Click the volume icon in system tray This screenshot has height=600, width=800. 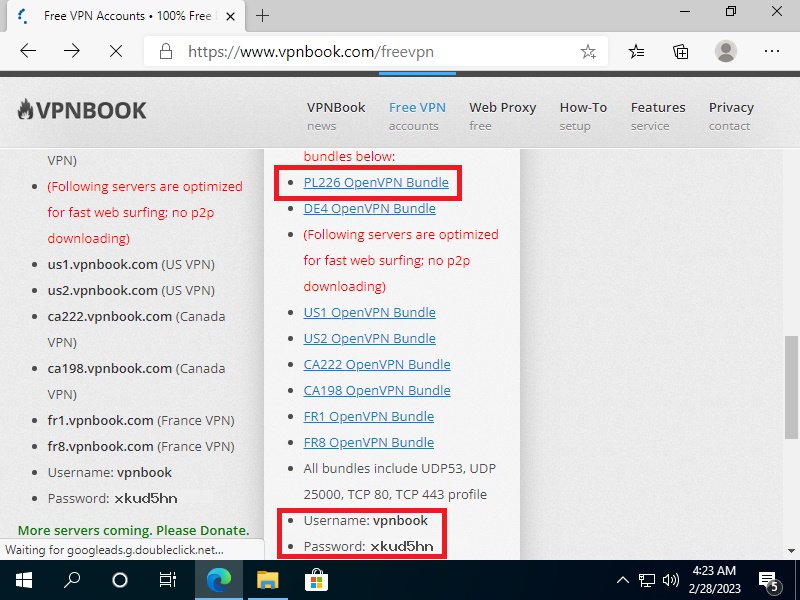click(x=670, y=579)
